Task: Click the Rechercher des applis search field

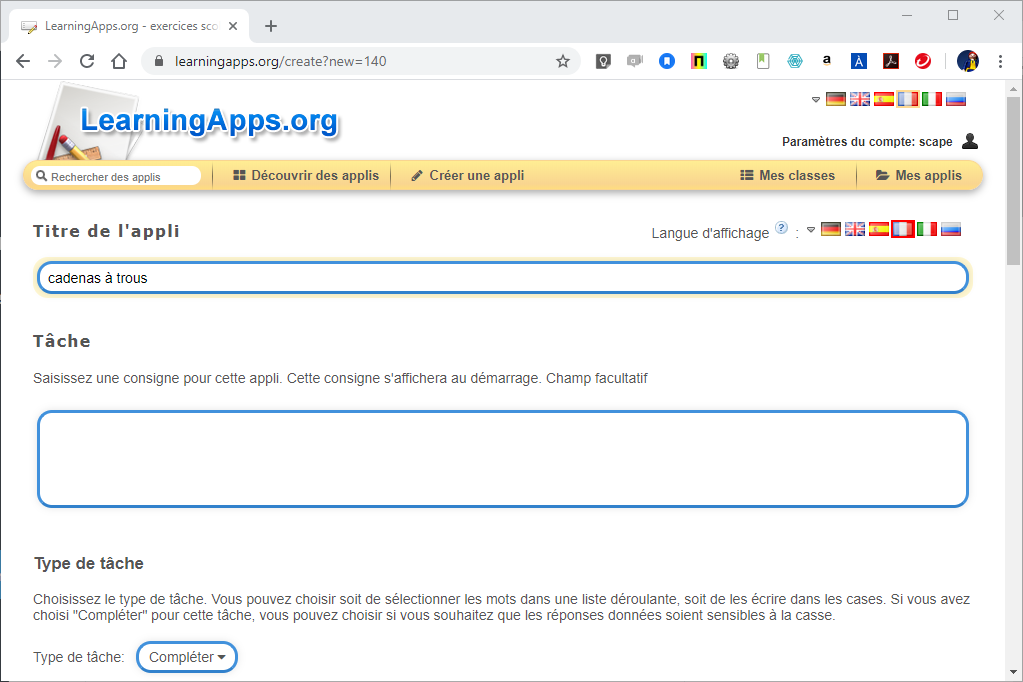Action: (x=116, y=176)
